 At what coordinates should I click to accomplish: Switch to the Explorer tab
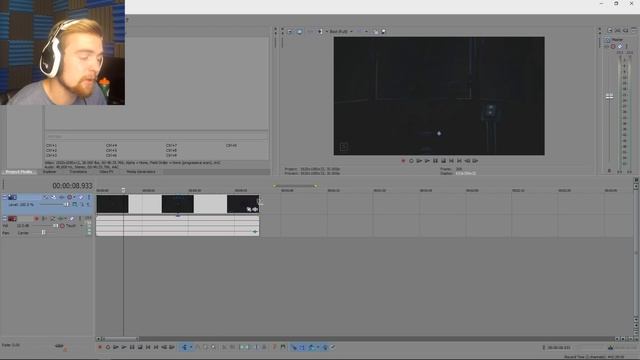point(50,172)
